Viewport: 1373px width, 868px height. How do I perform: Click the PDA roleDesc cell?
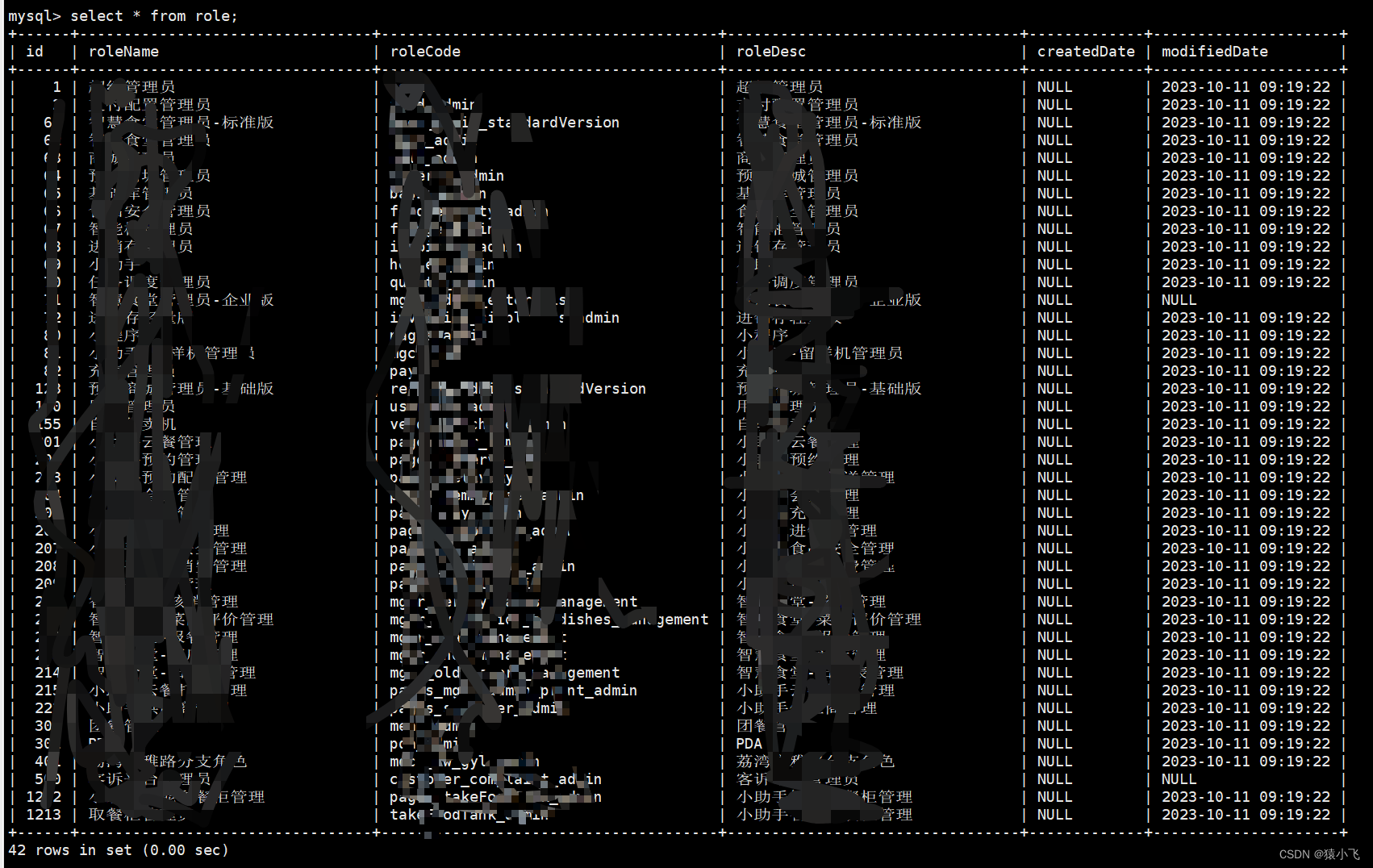(748, 743)
